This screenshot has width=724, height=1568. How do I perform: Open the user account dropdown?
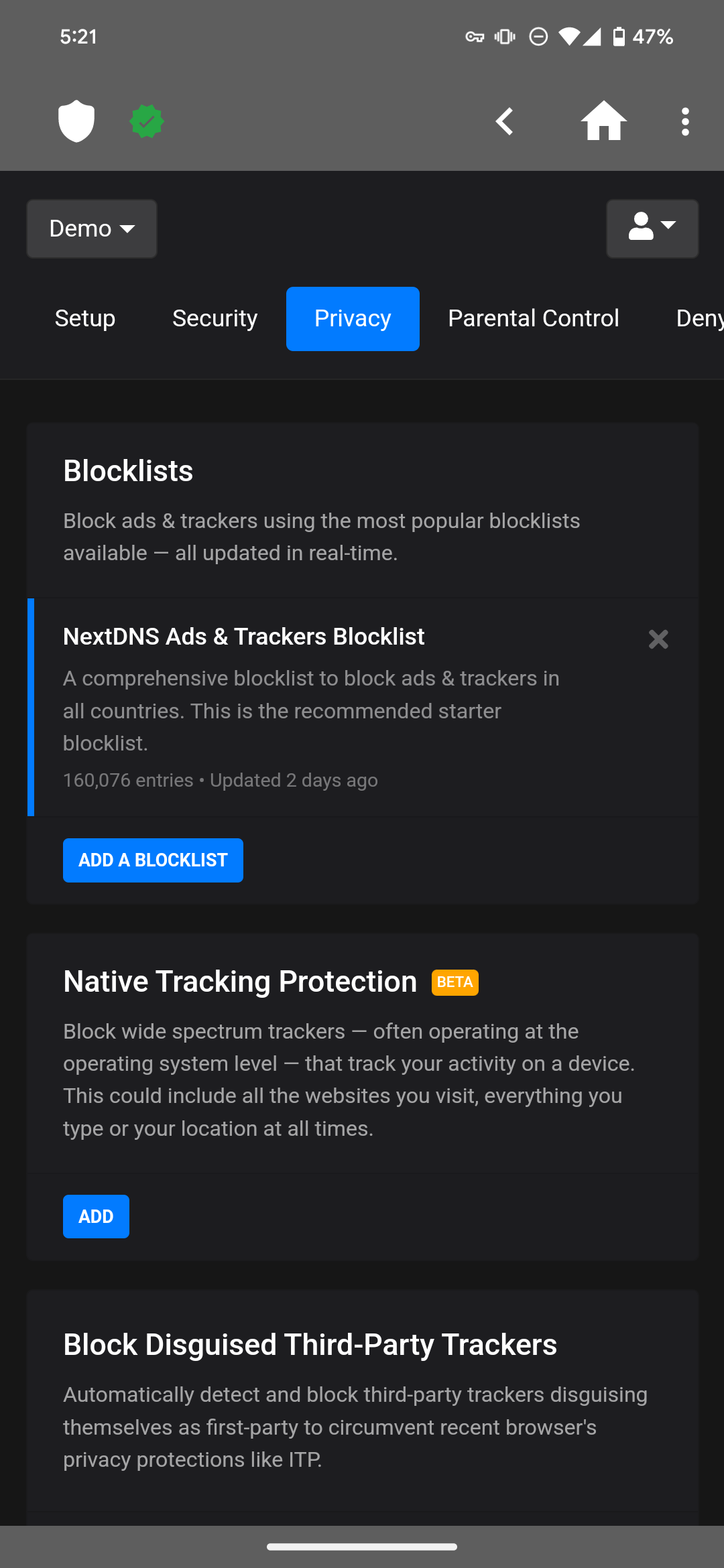(x=652, y=228)
